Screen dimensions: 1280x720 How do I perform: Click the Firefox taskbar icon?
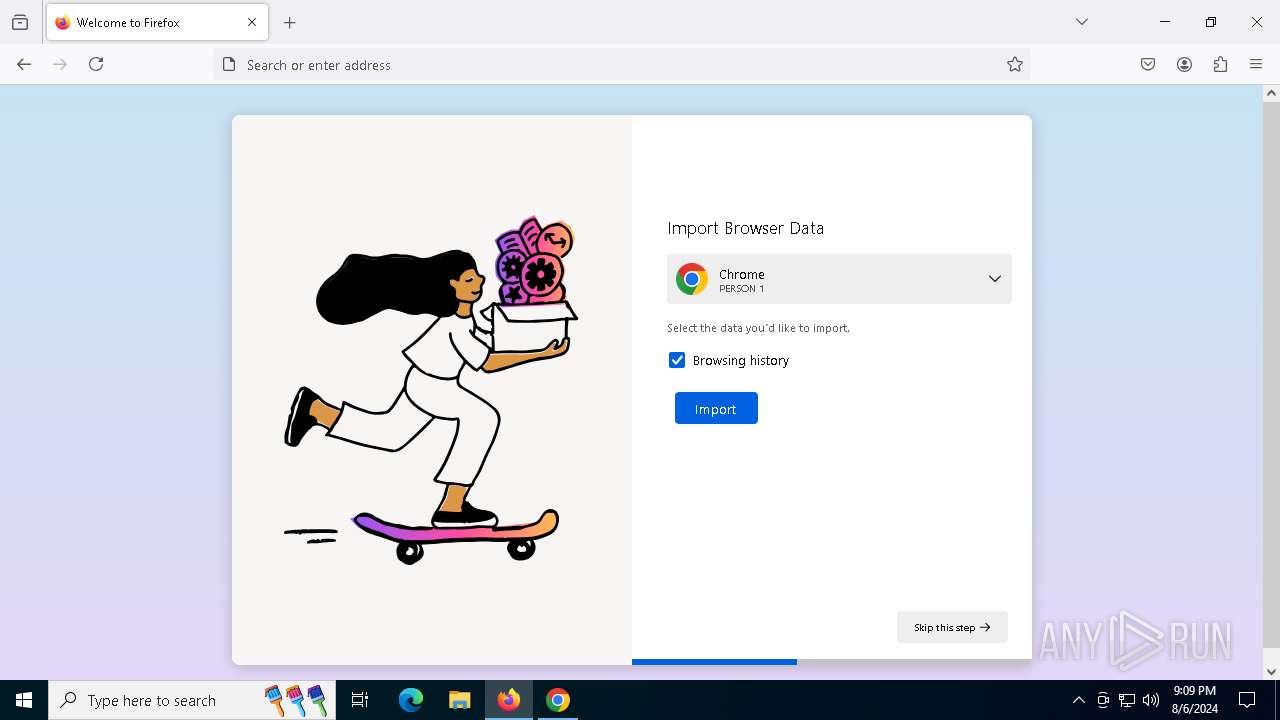click(508, 700)
